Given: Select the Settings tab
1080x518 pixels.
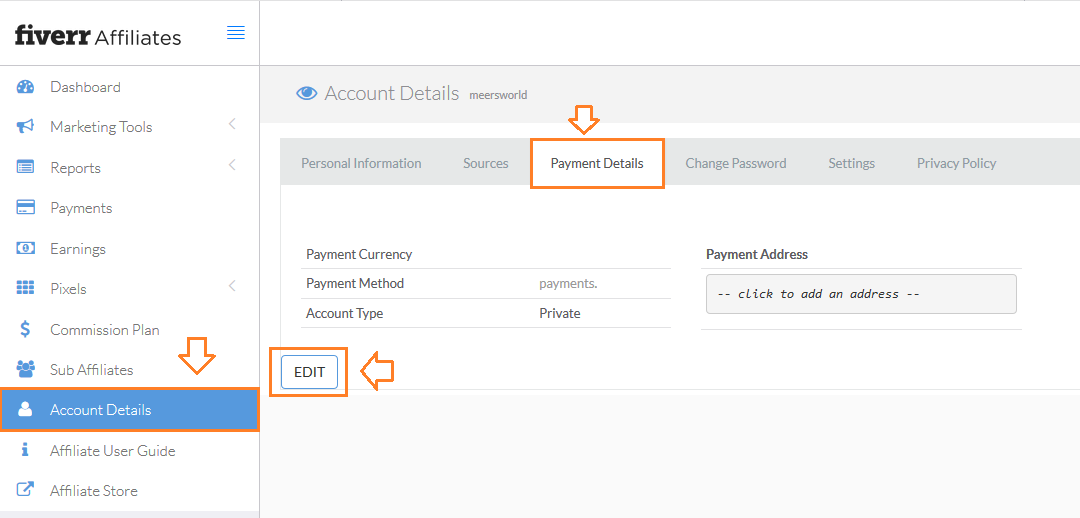Looking at the screenshot, I should (851, 163).
